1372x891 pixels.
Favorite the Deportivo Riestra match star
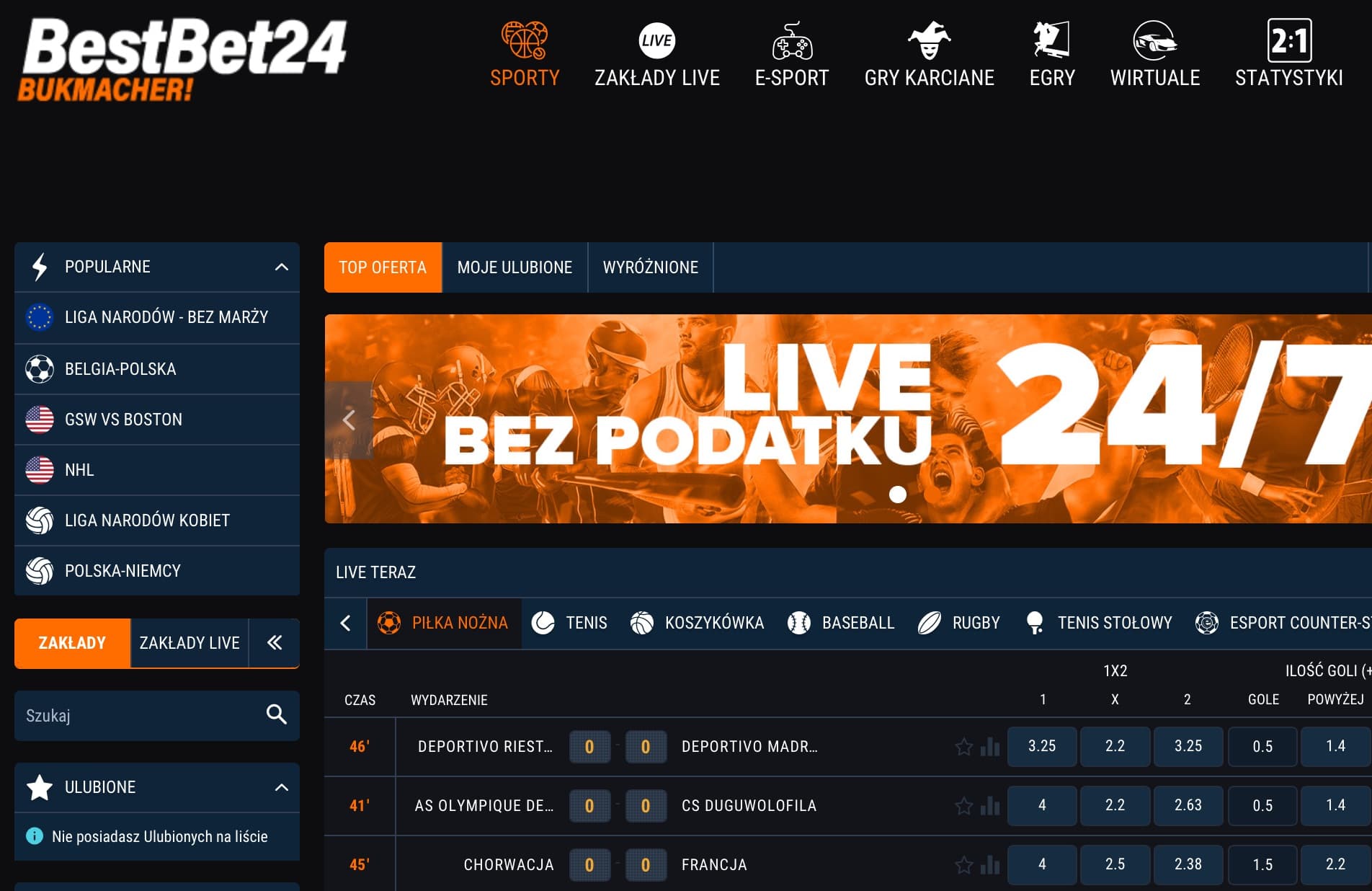[963, 747]
